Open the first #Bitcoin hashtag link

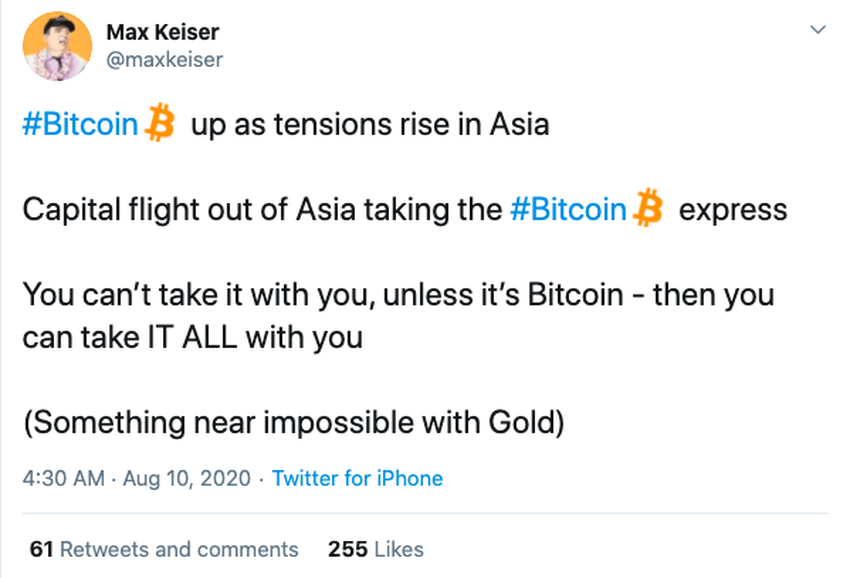80,125
